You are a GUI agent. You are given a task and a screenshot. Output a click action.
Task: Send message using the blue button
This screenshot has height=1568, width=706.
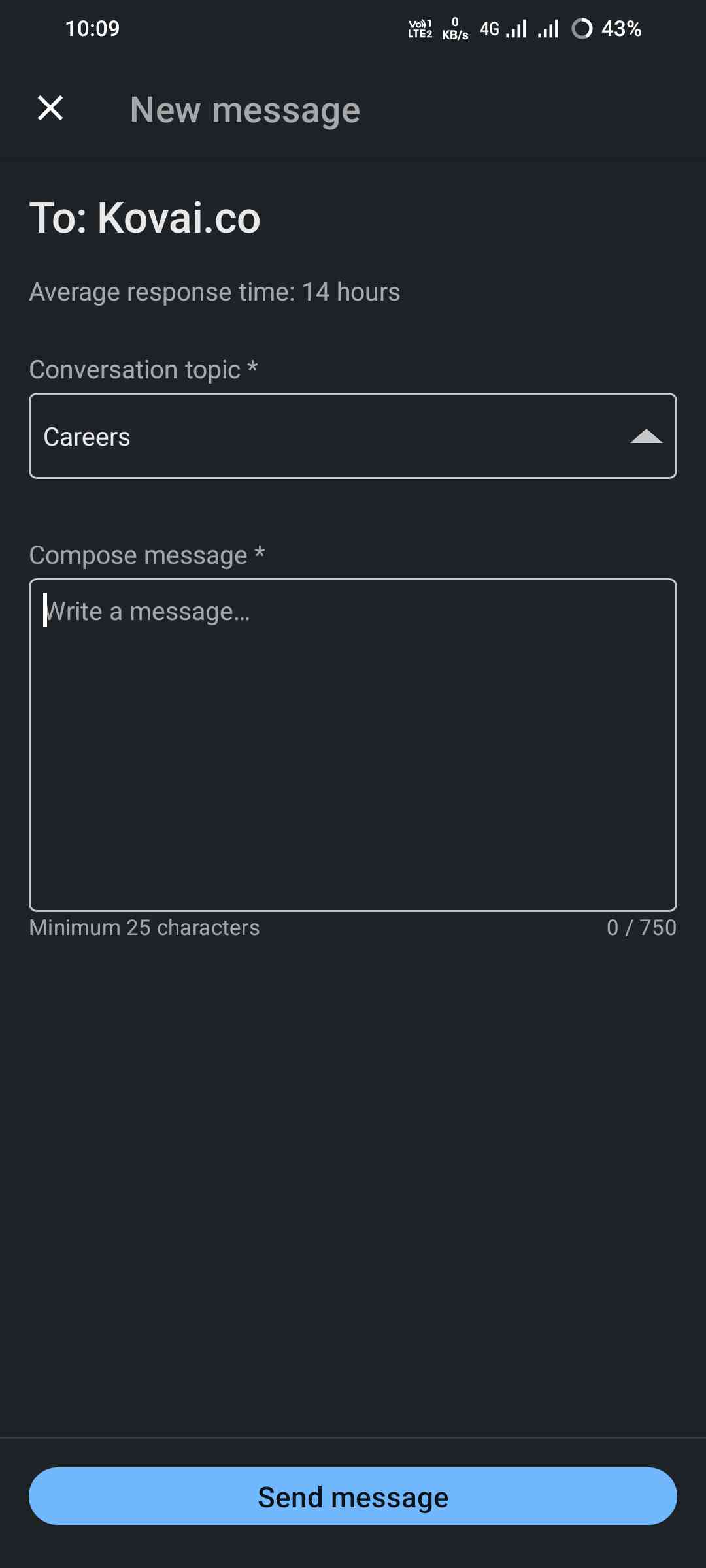coord(353,1496)
